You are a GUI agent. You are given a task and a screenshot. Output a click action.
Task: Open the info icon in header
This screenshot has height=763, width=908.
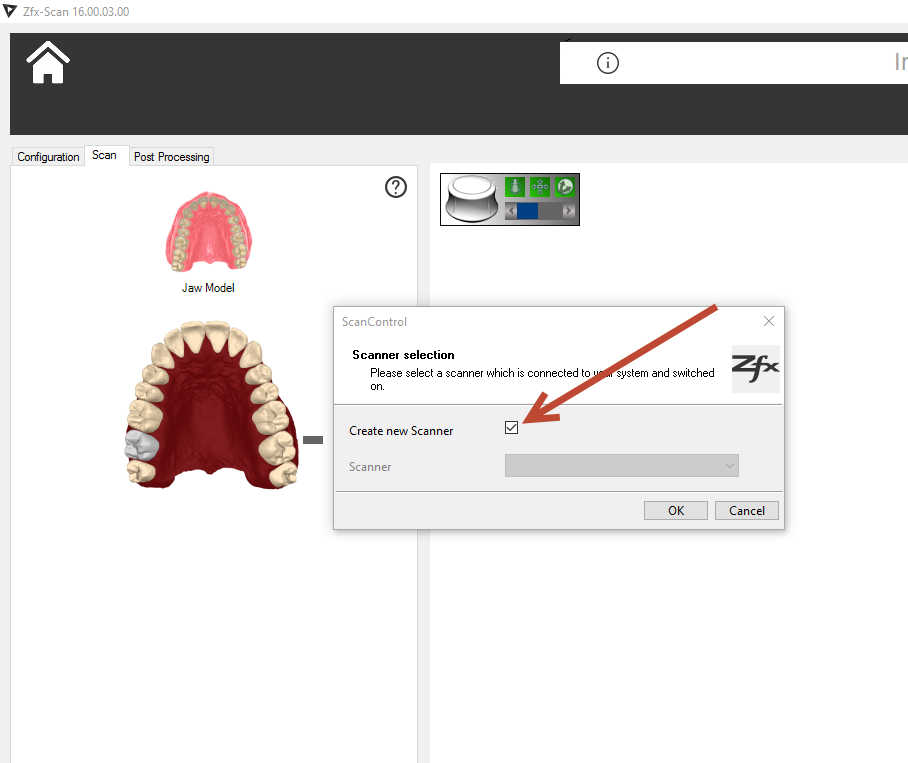[x=608, y=63]
